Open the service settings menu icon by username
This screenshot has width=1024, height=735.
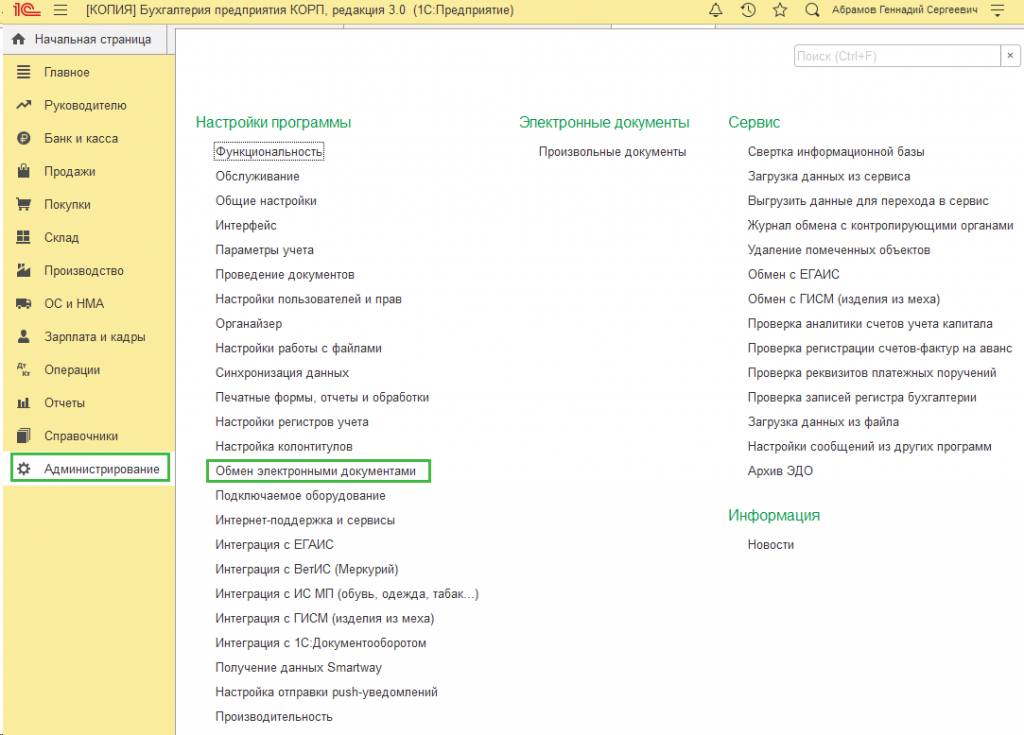click(997, 10)
